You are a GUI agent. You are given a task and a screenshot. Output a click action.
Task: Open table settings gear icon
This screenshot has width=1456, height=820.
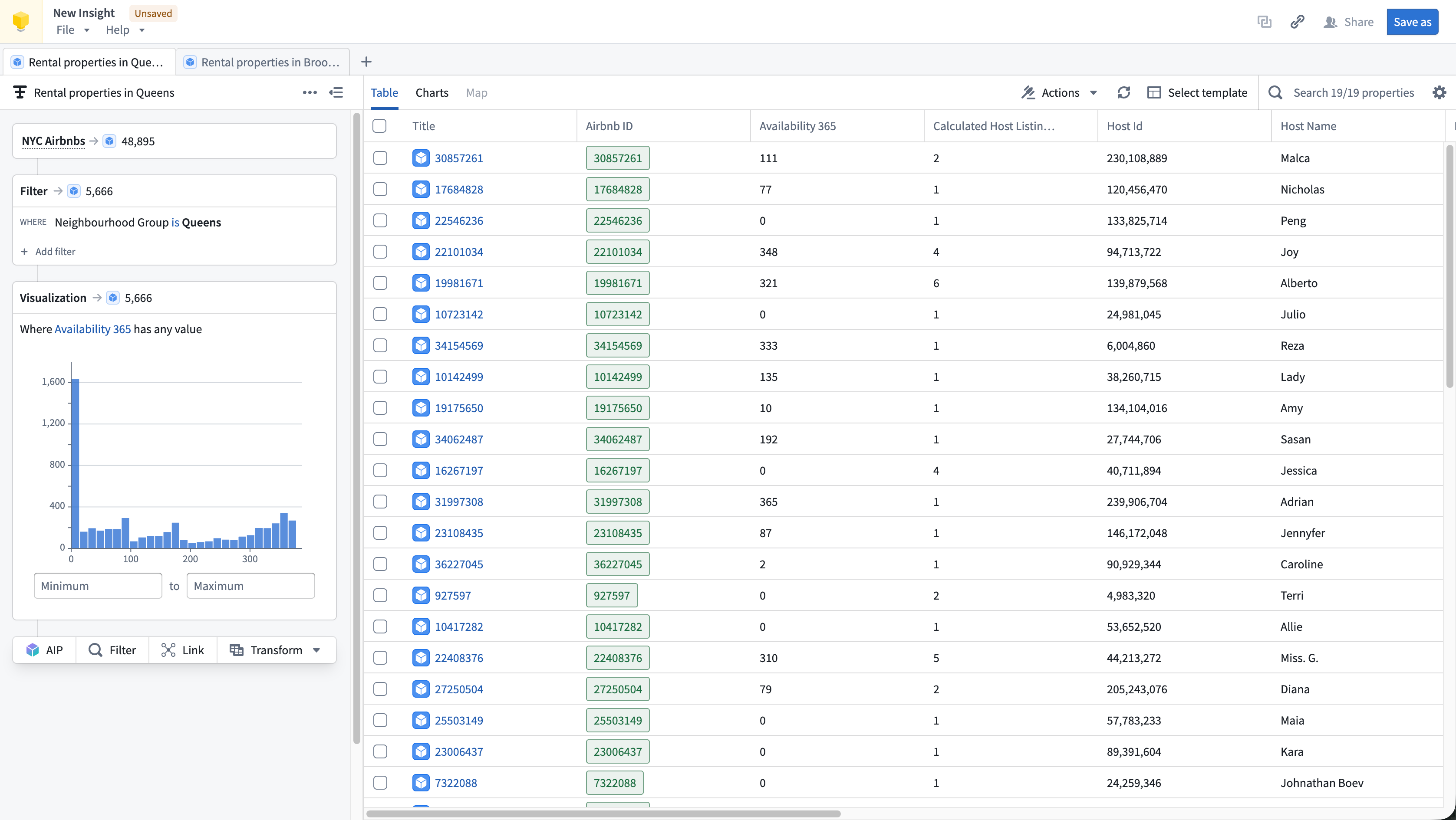pos(1439,92)
